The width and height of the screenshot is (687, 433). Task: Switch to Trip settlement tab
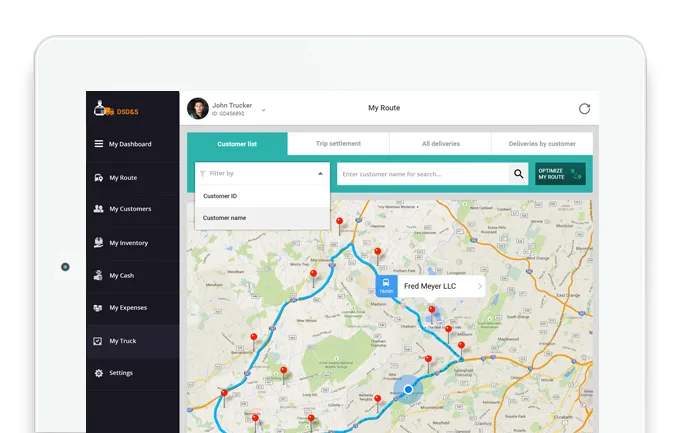tap(338, 144)
